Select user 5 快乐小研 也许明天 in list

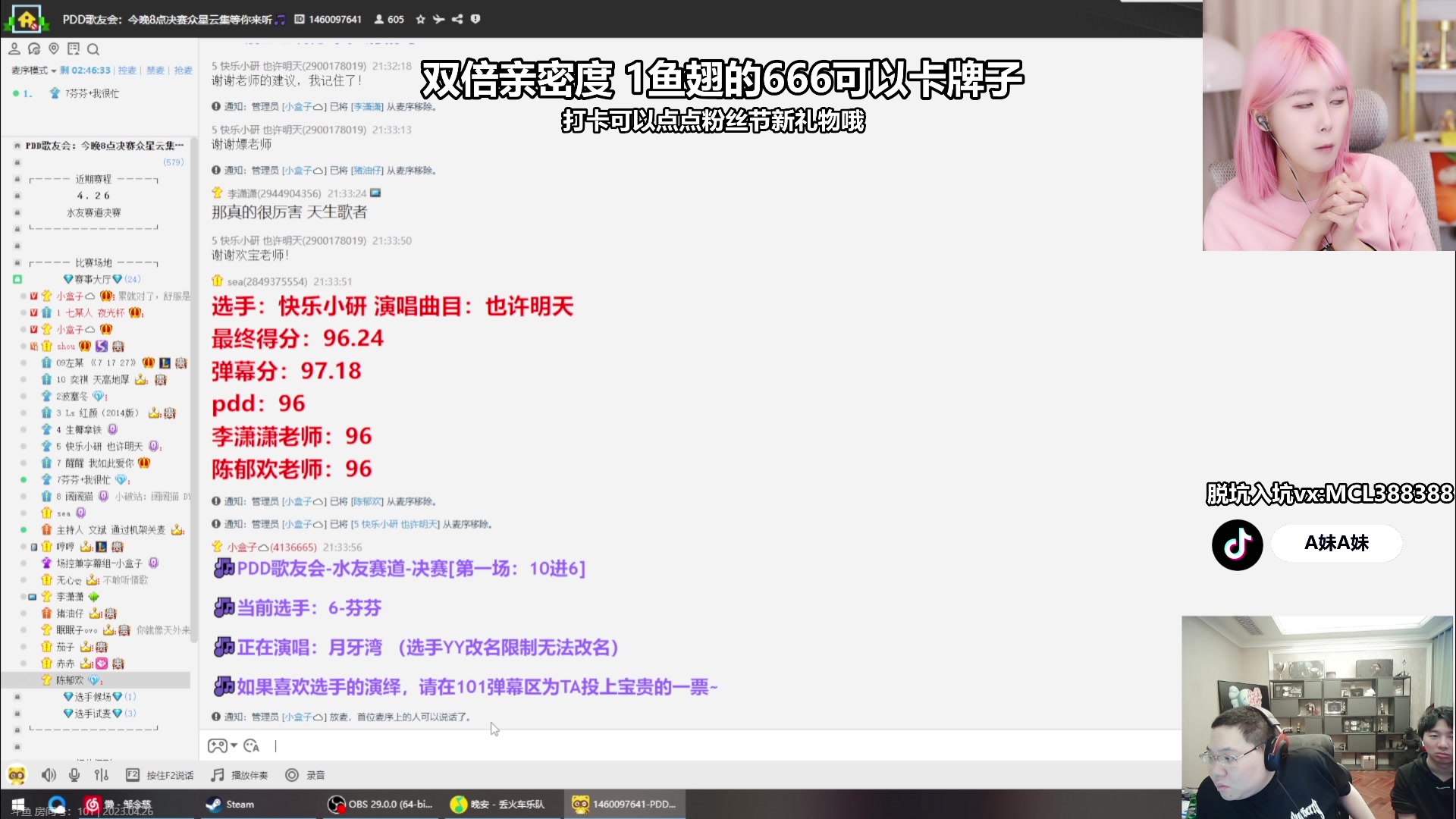tap(99, 446)
